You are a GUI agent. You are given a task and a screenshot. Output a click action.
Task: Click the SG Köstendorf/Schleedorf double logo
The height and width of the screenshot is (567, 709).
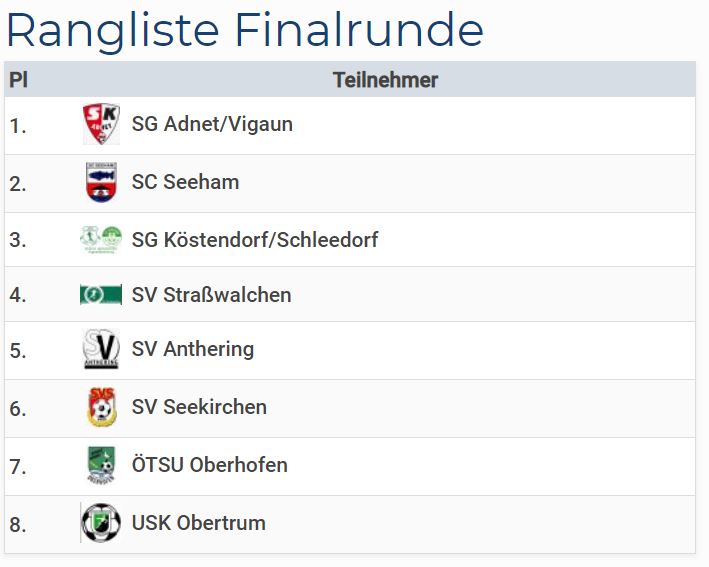click(100, 240)
